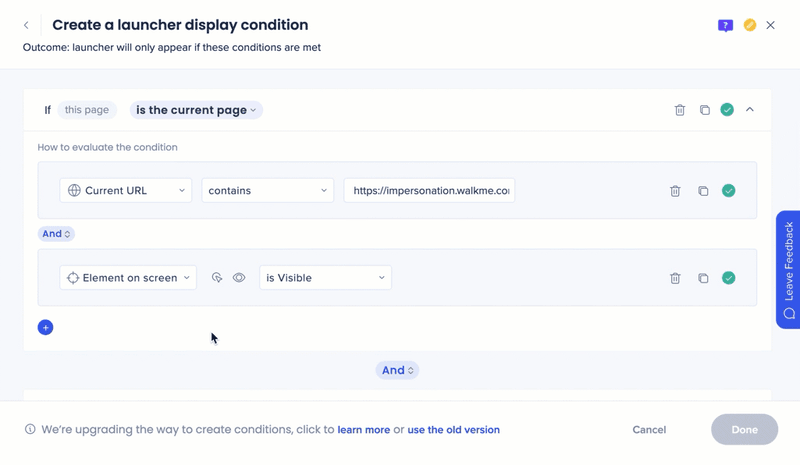The height and width of the screenshot is (465, 800).
Task: Click the 'learn more' link
Action: pos(364,430)
